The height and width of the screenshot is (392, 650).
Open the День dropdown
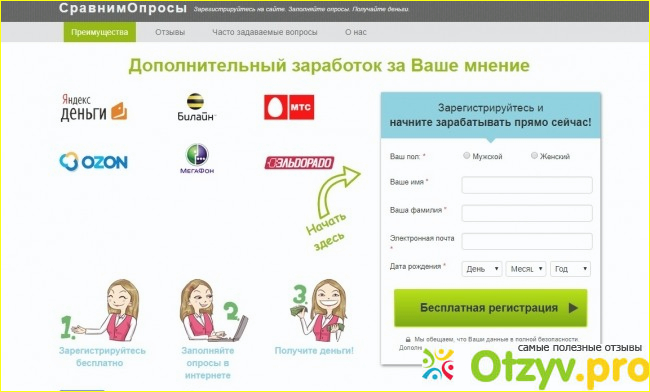click(482, 269)
